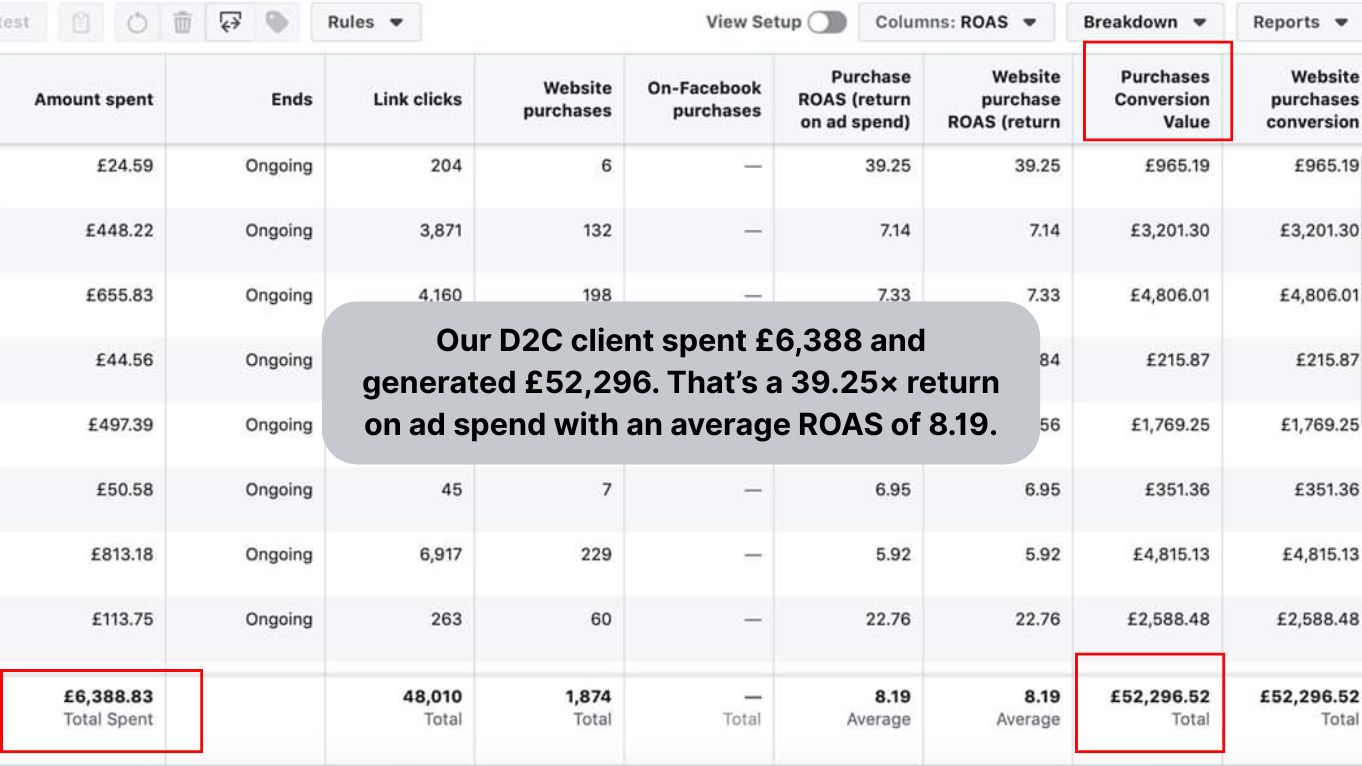Click the £24.59 amount spent row
Viewport: 1362px width, 766px height.
pos(124,166)
